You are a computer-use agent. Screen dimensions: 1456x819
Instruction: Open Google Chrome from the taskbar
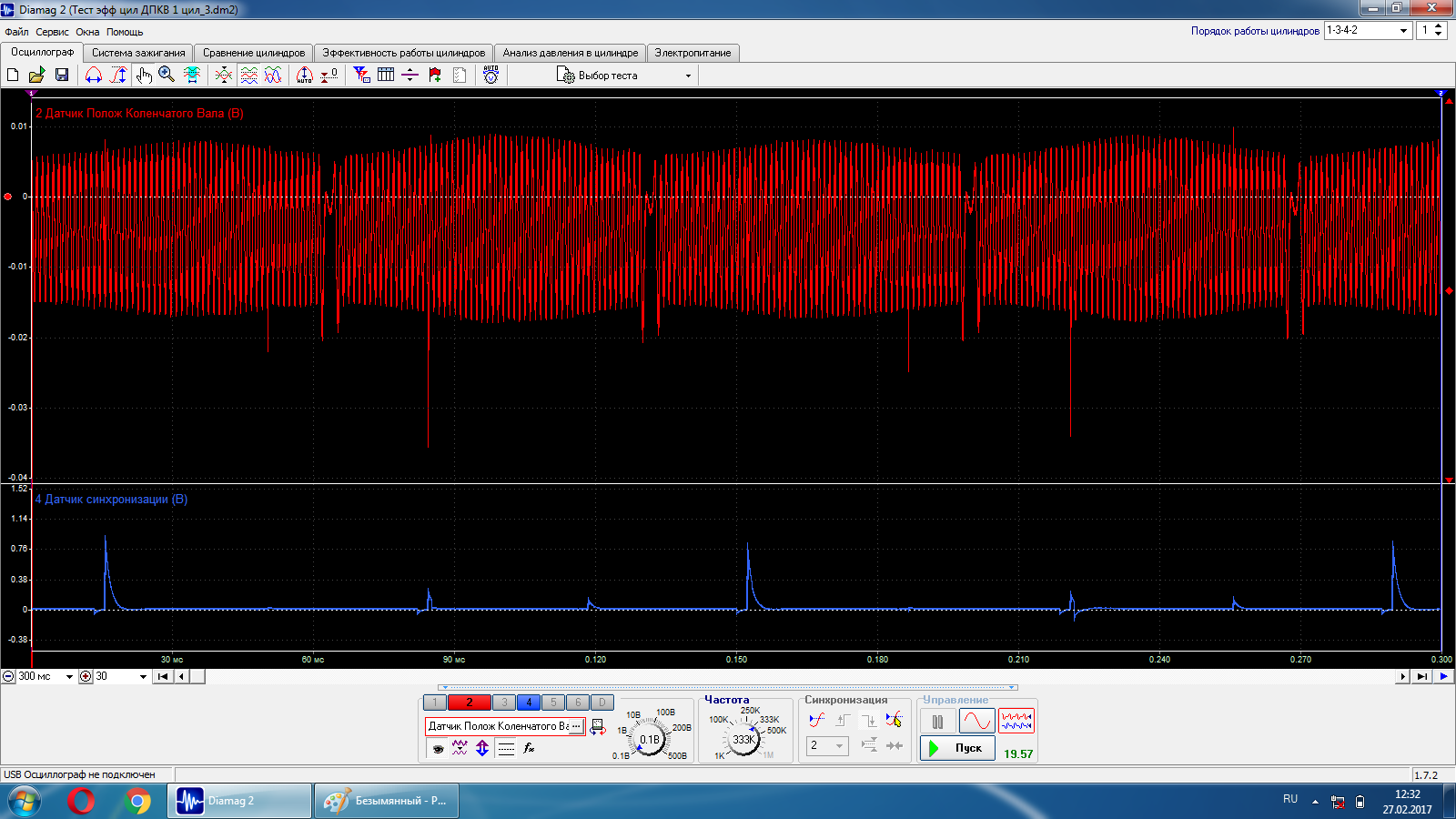[137, 801]
